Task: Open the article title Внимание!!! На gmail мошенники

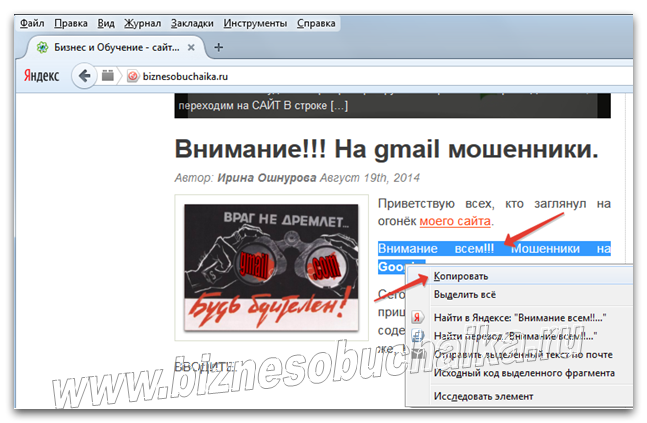Action: [x=387, y=149]
